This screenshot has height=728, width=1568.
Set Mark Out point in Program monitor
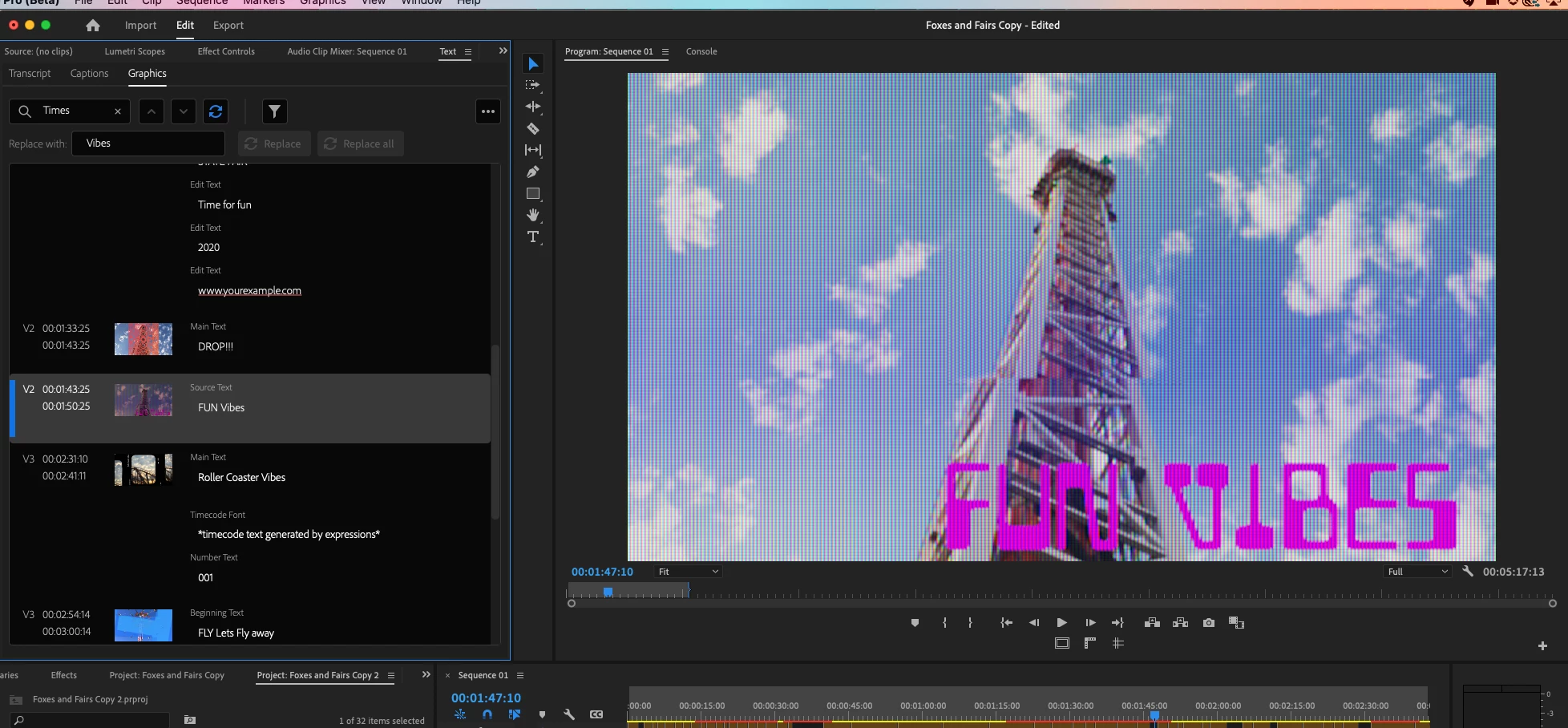pos(970,623)
